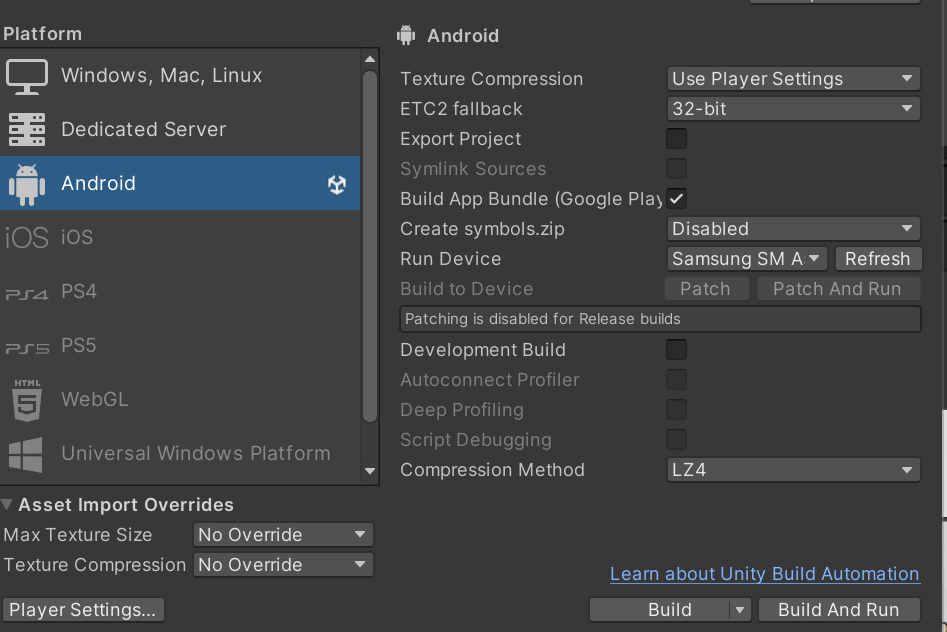Viewport: 947px width, 632px height.
Task: Enable the Export Project checkbox
Action: click(x=676, y=138)
